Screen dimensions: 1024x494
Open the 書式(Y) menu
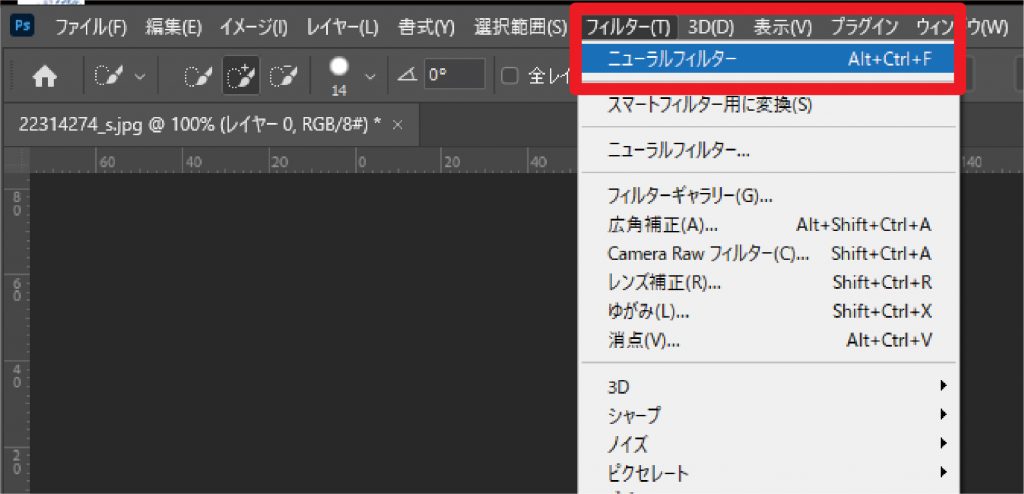(x=426, y=27)
